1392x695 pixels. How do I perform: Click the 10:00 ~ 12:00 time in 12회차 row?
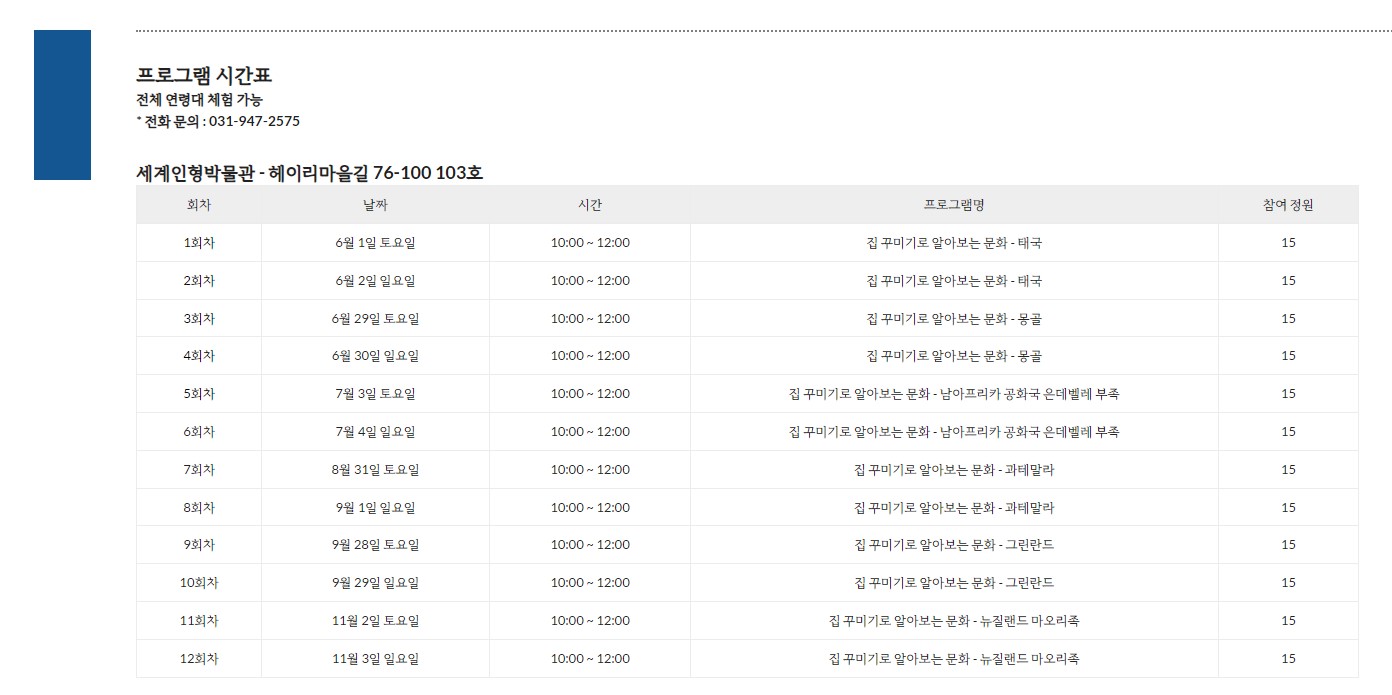590,659
